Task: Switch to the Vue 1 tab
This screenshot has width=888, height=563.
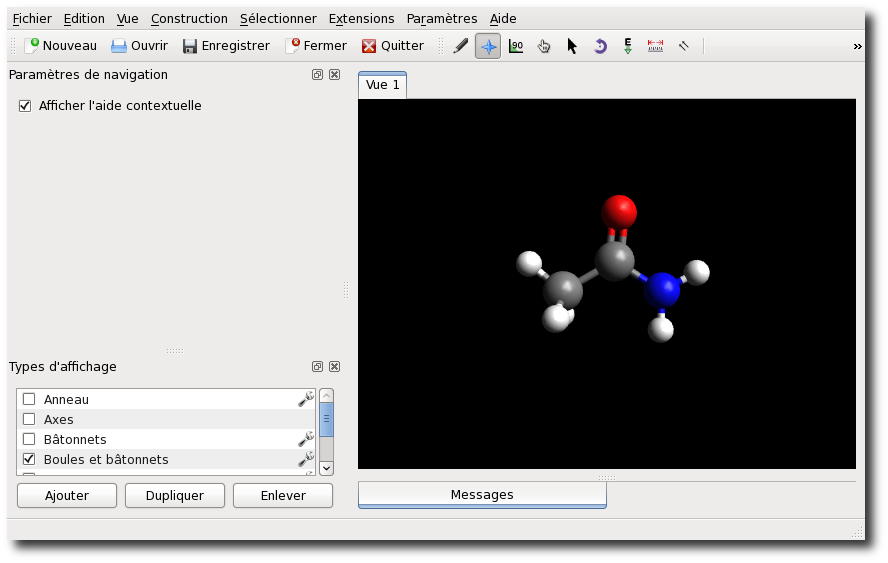Action: click(x=382, y=85)
